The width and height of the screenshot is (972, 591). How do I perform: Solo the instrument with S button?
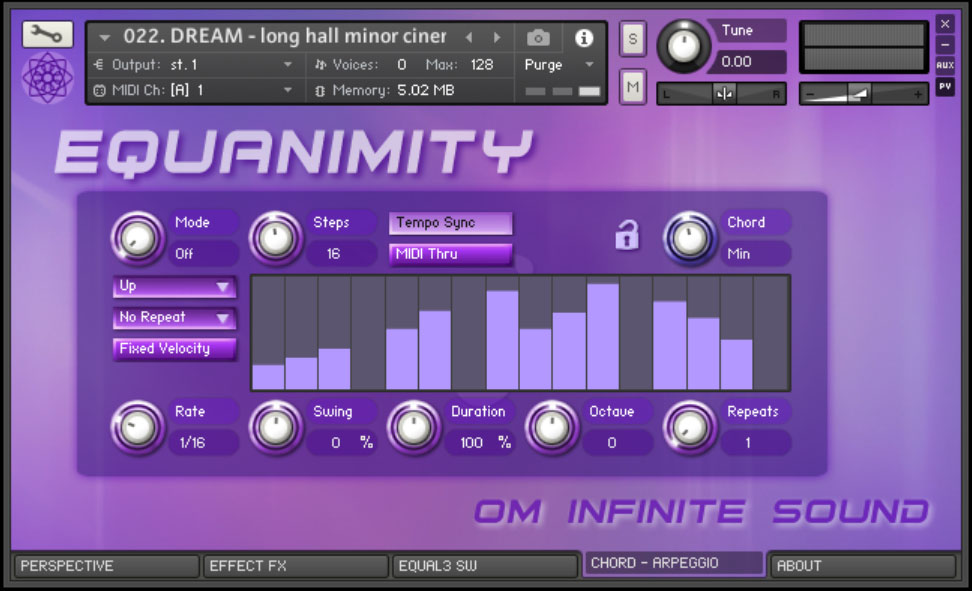point(632,38)
